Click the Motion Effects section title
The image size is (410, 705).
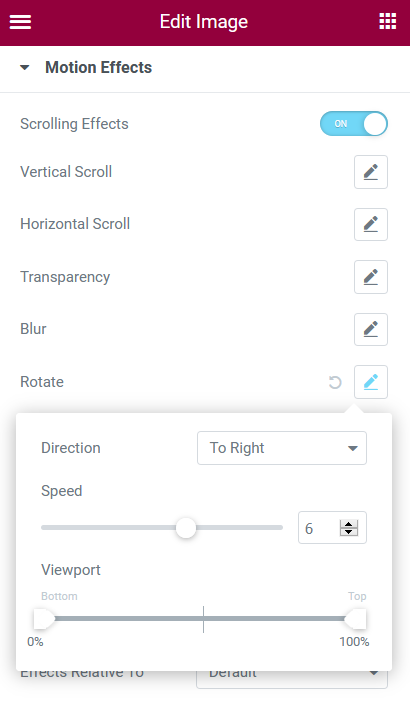(98, 67)
